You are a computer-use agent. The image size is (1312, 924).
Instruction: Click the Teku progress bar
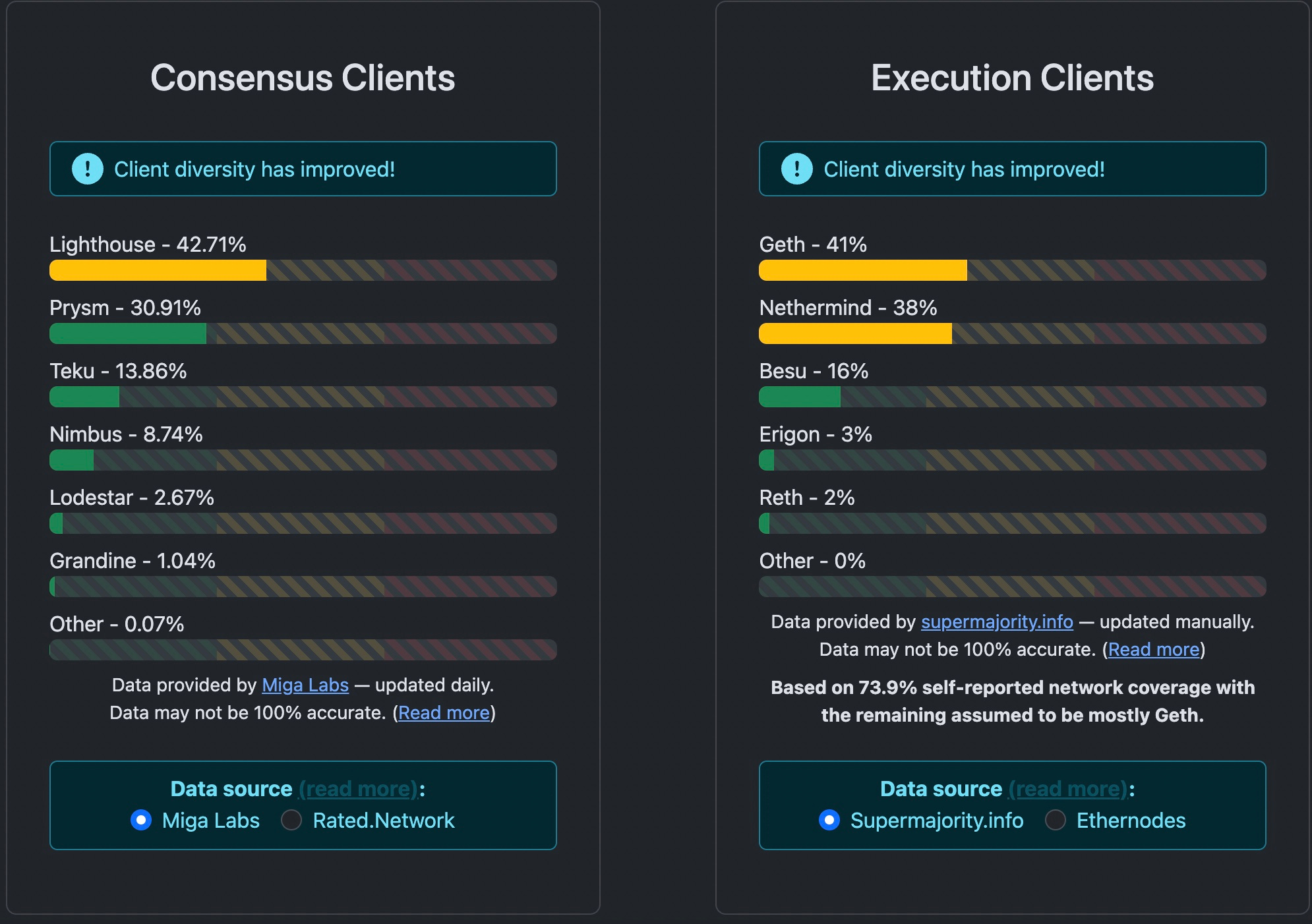tap(84, 397)
